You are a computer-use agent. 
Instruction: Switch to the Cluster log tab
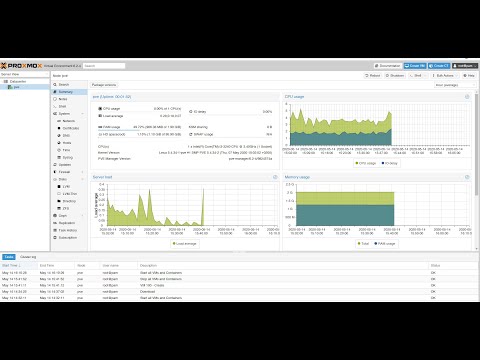coord(28,257)
